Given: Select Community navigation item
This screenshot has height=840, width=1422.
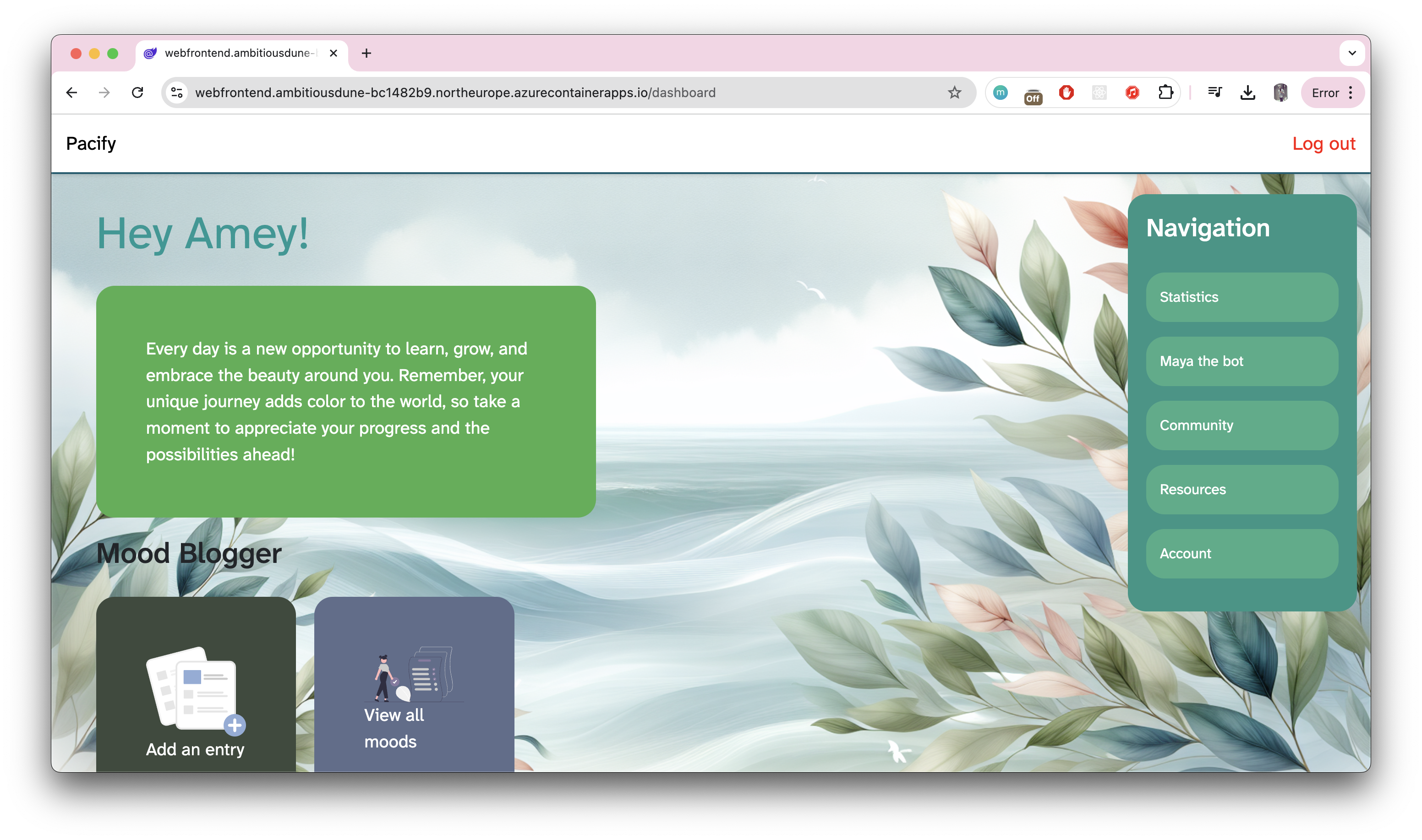Looking at the screenshot, I should tap(1242, 425).
